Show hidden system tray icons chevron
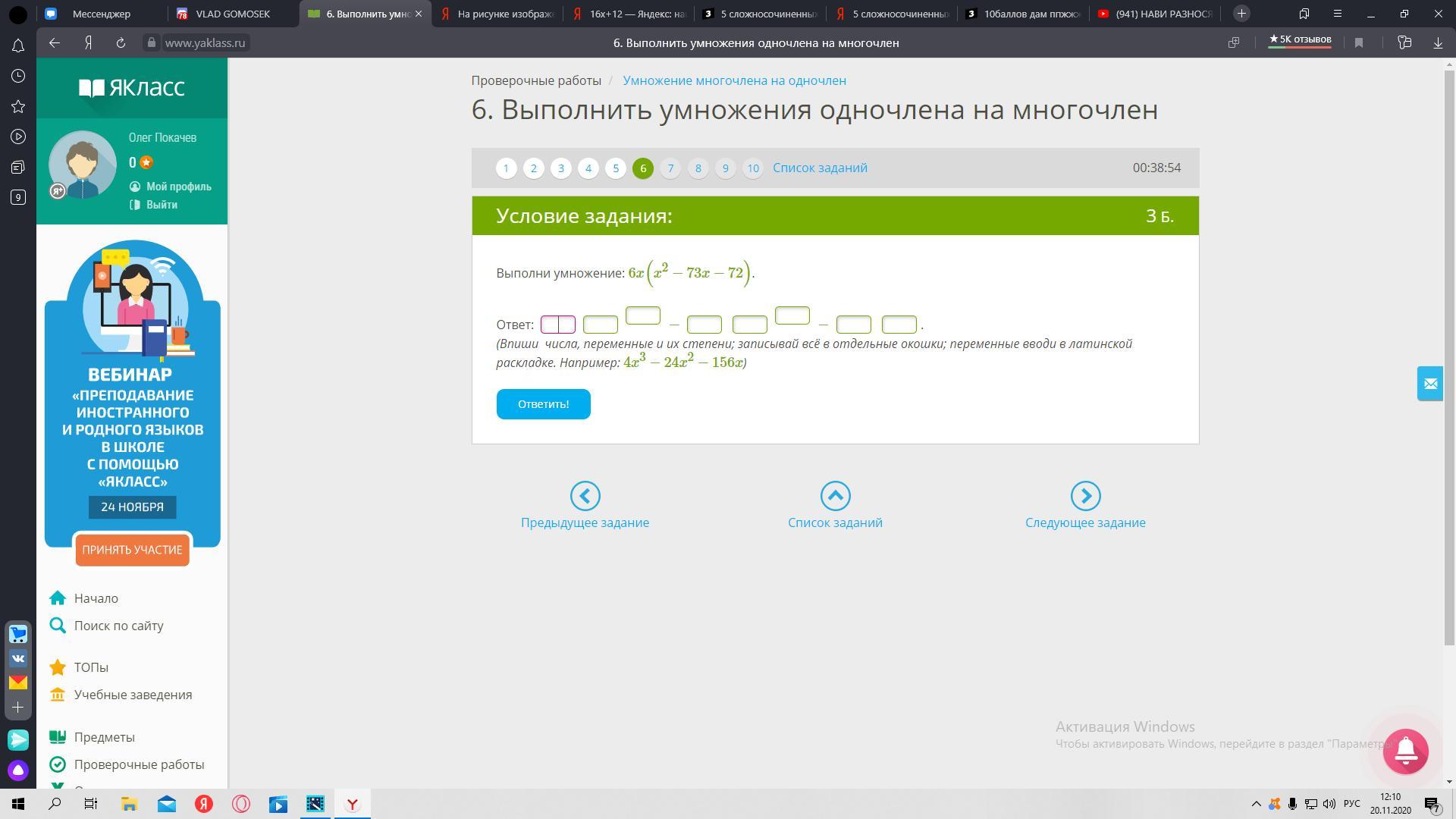This screenshot has width=1456, height=819. coord(1256,804)
